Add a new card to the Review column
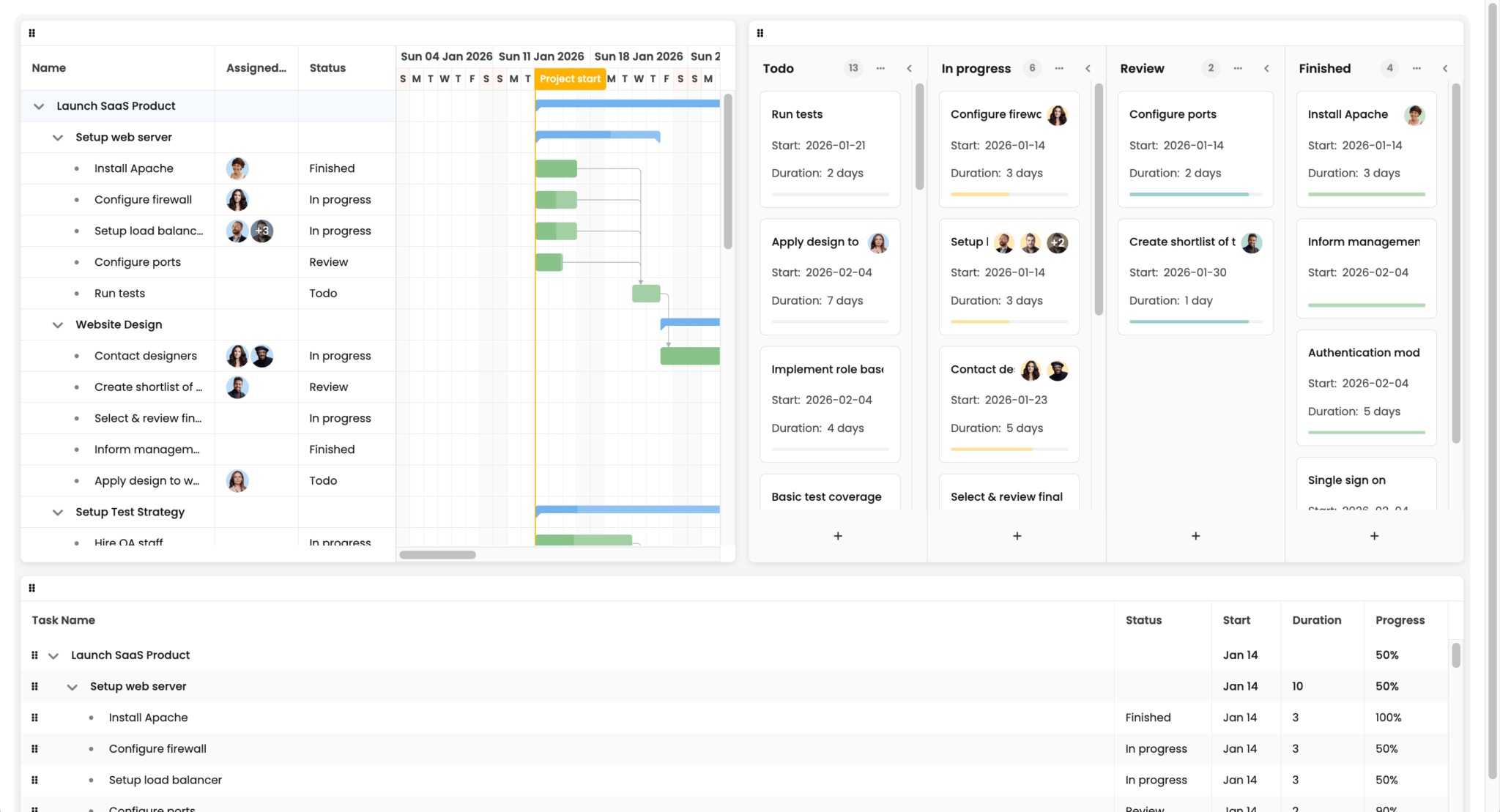 1195,536
